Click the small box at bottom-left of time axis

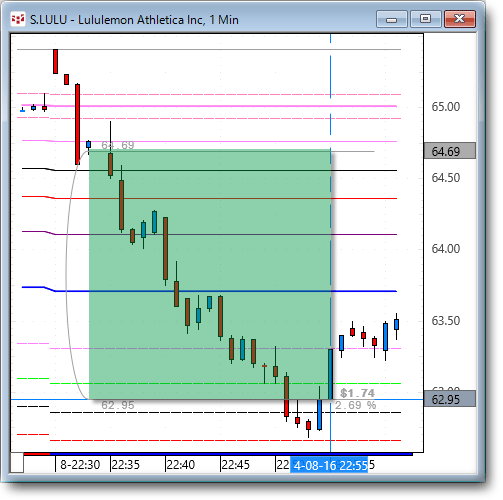pyautogui.click(x=17, y=463)
